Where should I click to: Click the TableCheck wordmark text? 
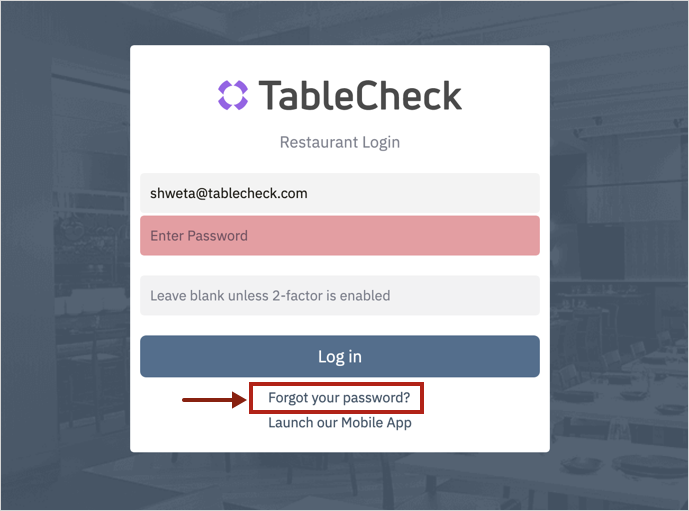(360, 95)
